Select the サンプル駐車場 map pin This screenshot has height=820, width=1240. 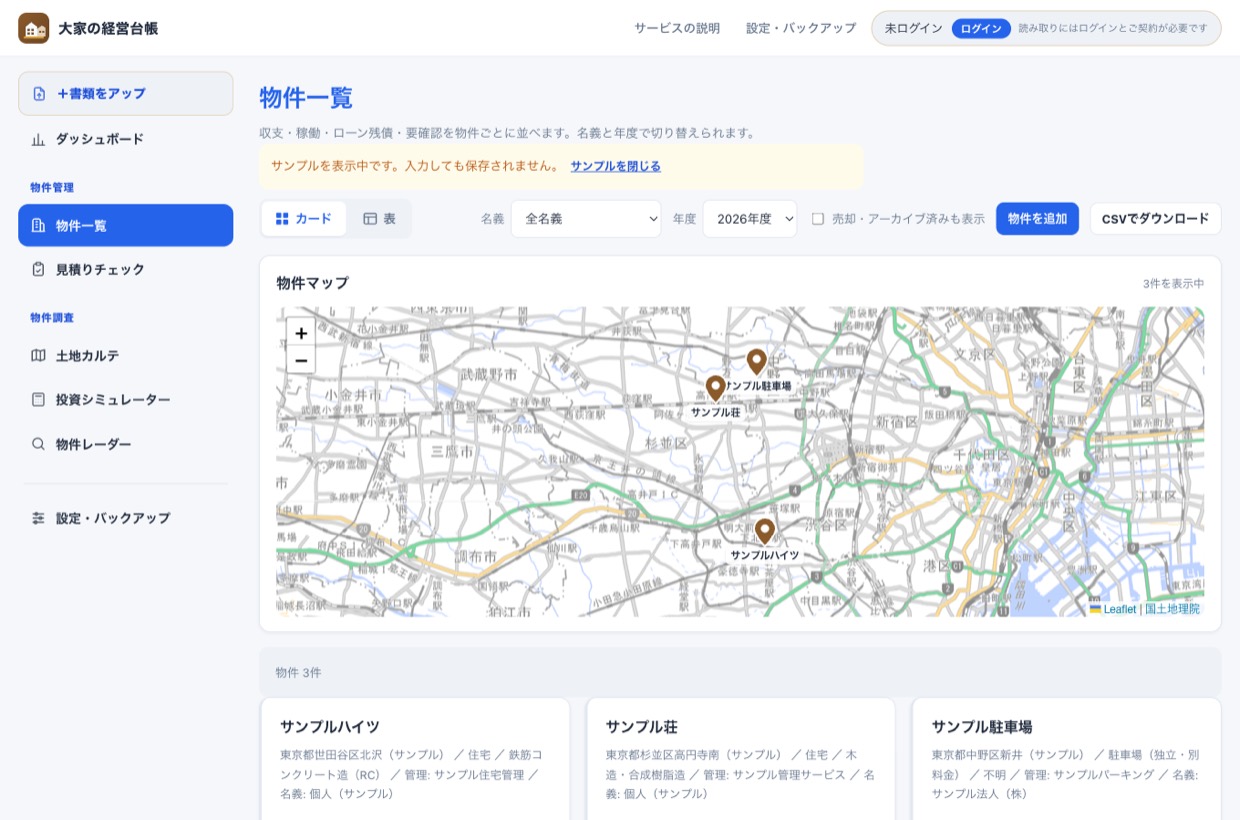[x=756, y=362]
